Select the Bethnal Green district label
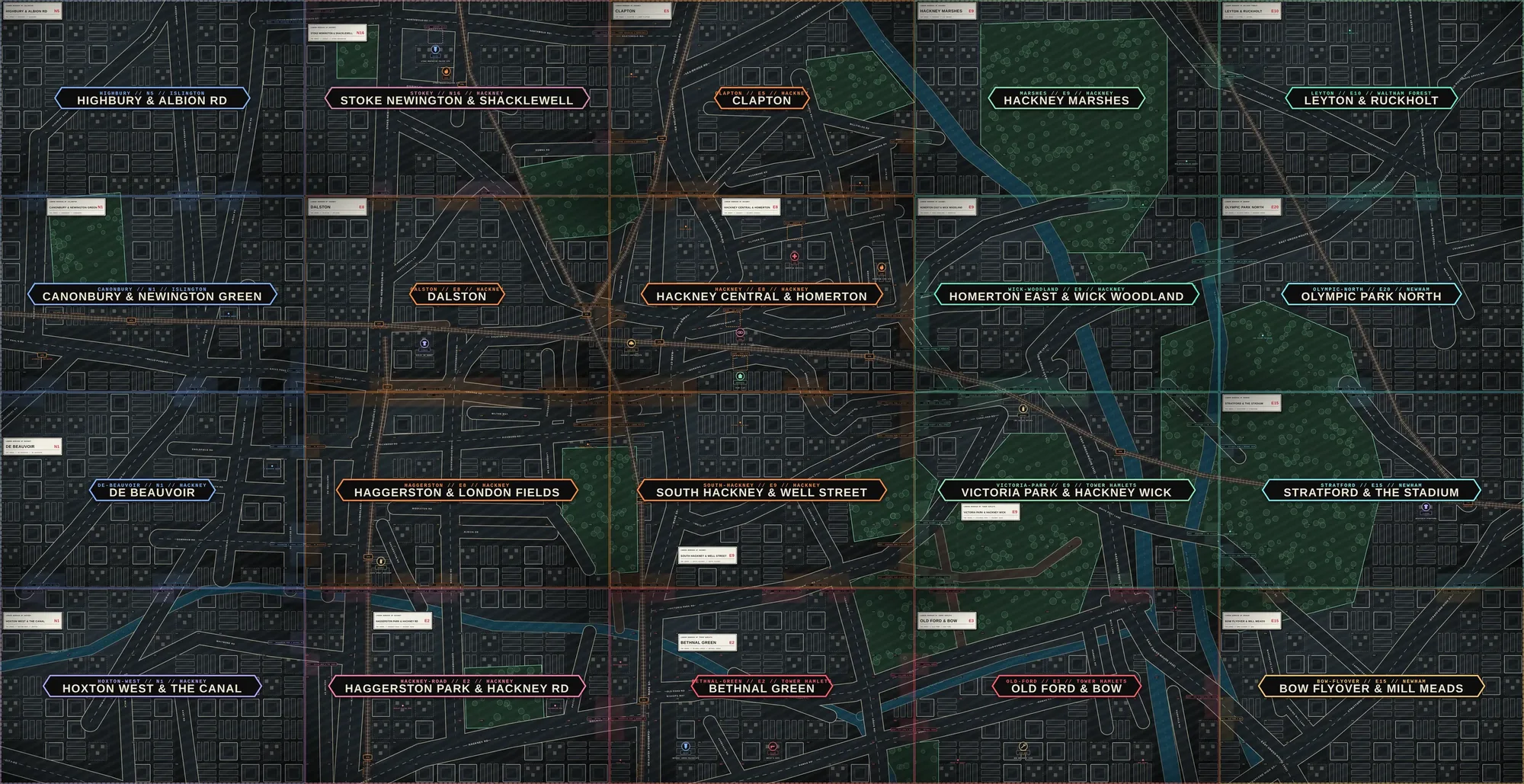 (x=762, y=686)
